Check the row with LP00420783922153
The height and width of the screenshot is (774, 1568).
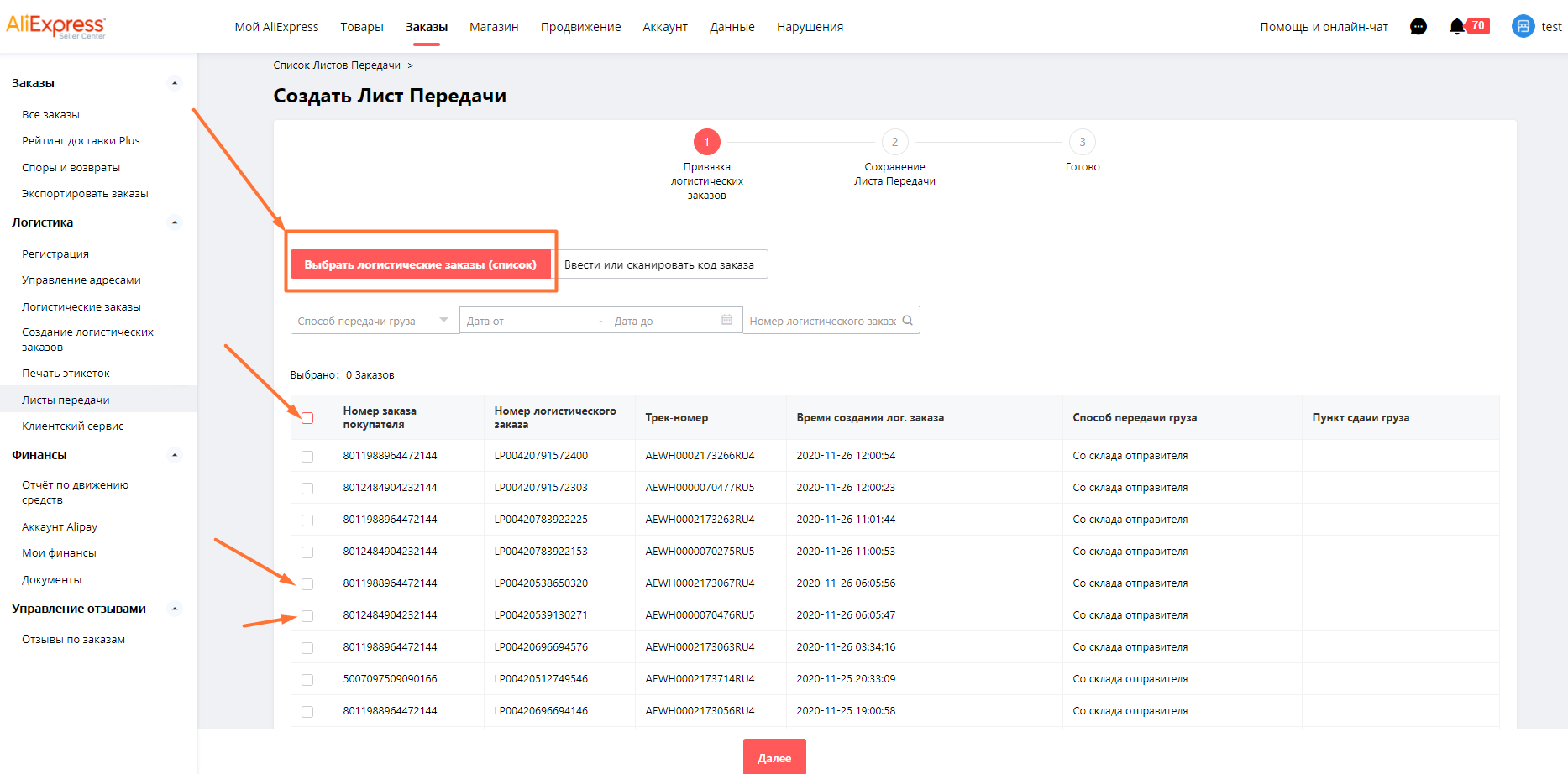[307, 552]
